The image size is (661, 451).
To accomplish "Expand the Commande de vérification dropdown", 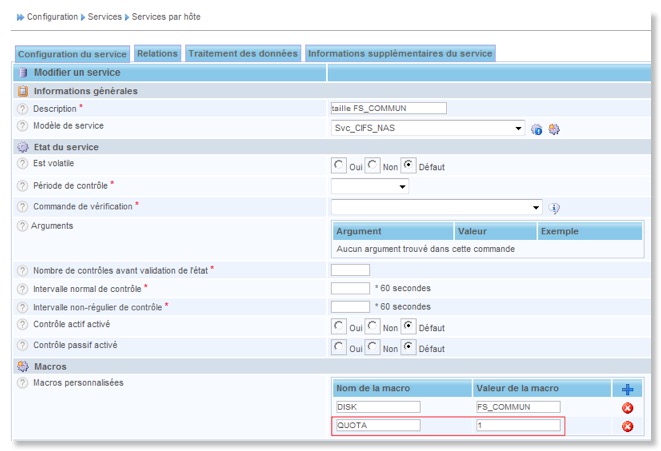I will (436, 207).
